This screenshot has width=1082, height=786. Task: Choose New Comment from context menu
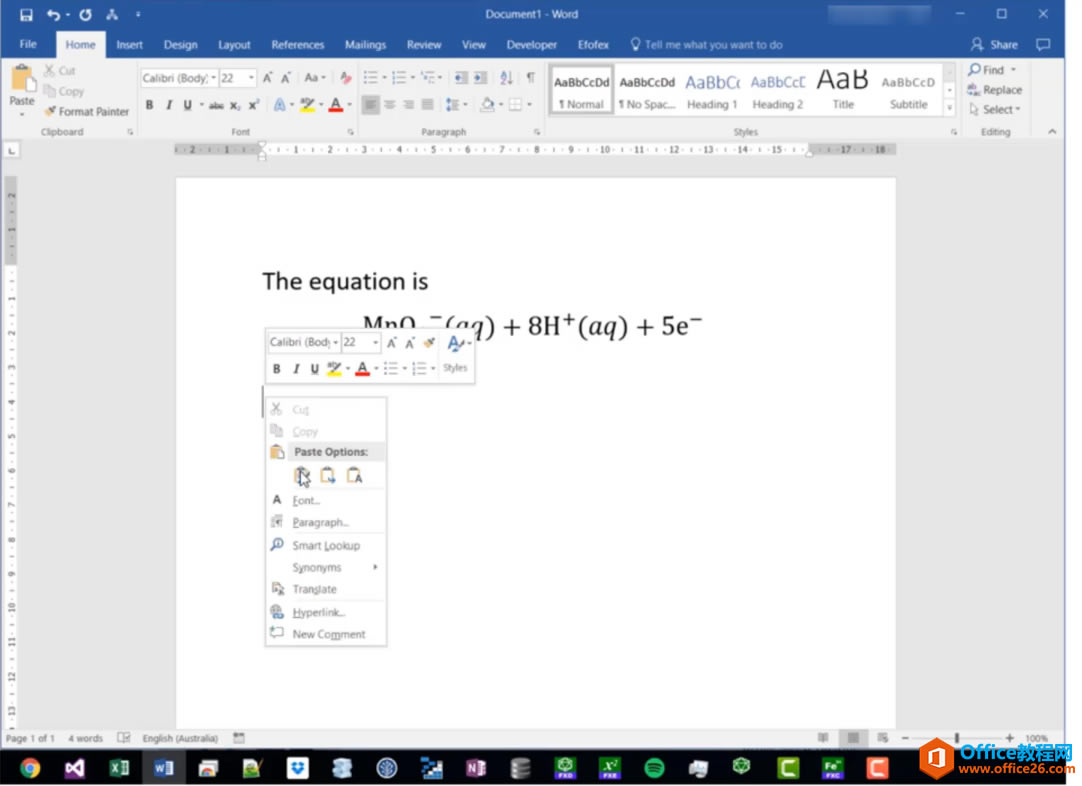click(325, 634)
